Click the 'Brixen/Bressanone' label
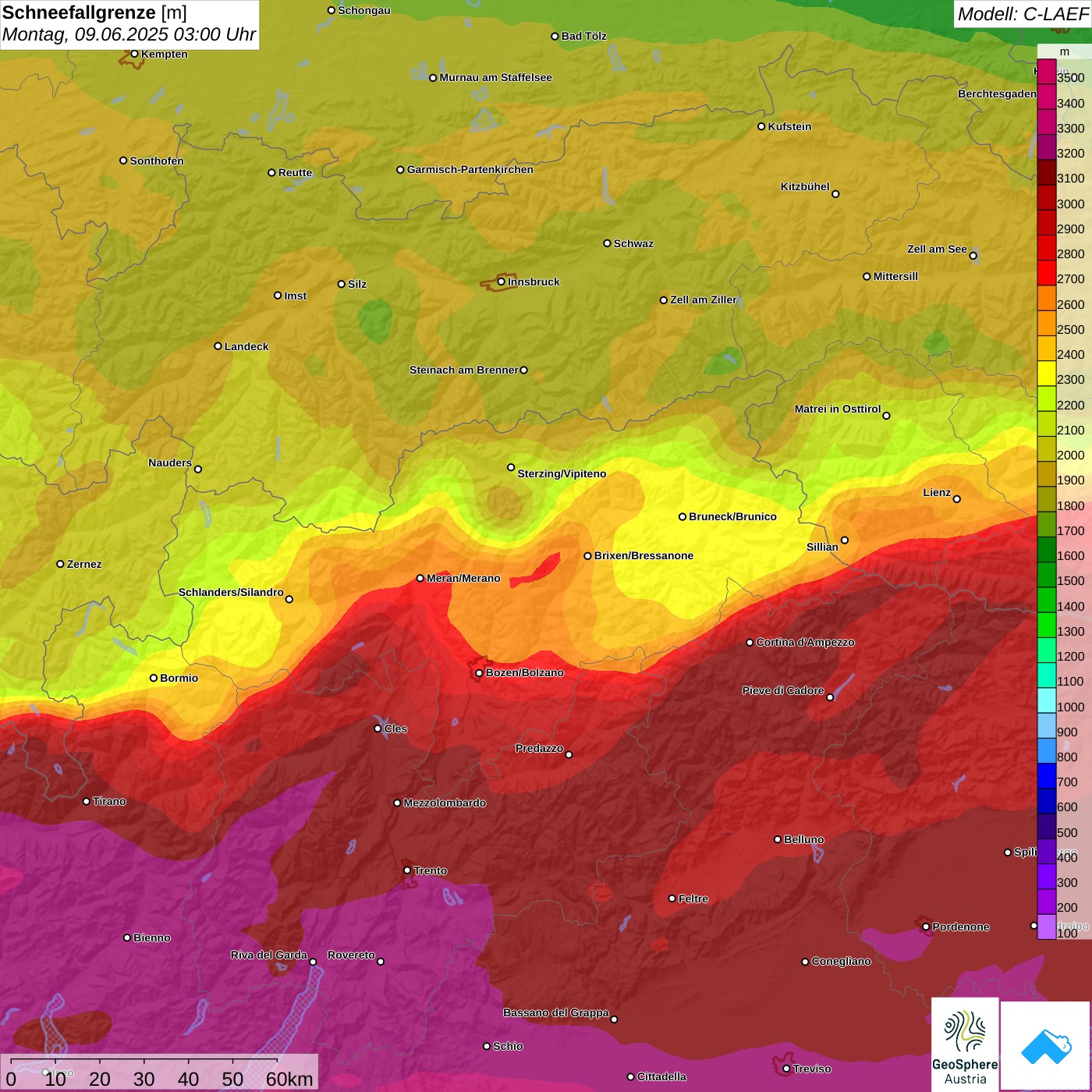 click(x=643, y=555)
